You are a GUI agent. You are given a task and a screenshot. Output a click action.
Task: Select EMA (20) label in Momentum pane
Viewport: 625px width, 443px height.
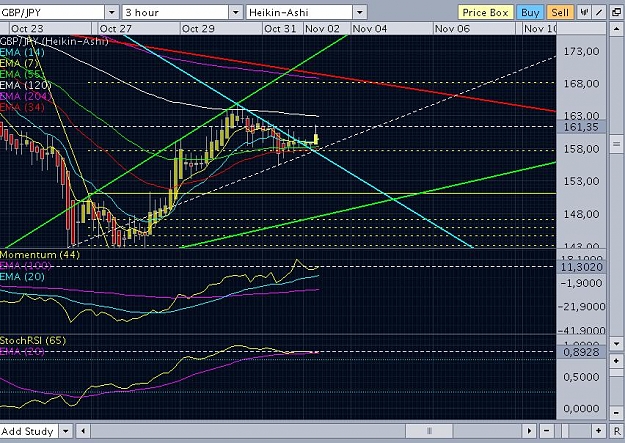[22, 276]
